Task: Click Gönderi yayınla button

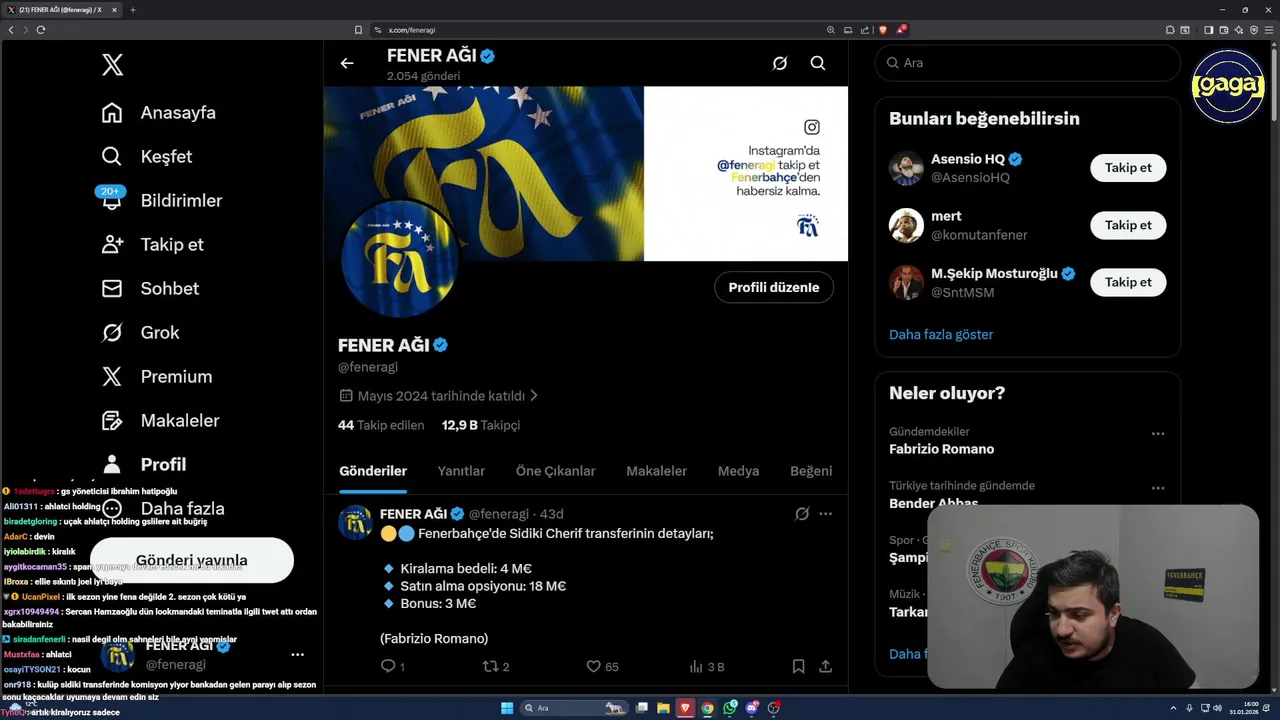Action: coord(191,560)
